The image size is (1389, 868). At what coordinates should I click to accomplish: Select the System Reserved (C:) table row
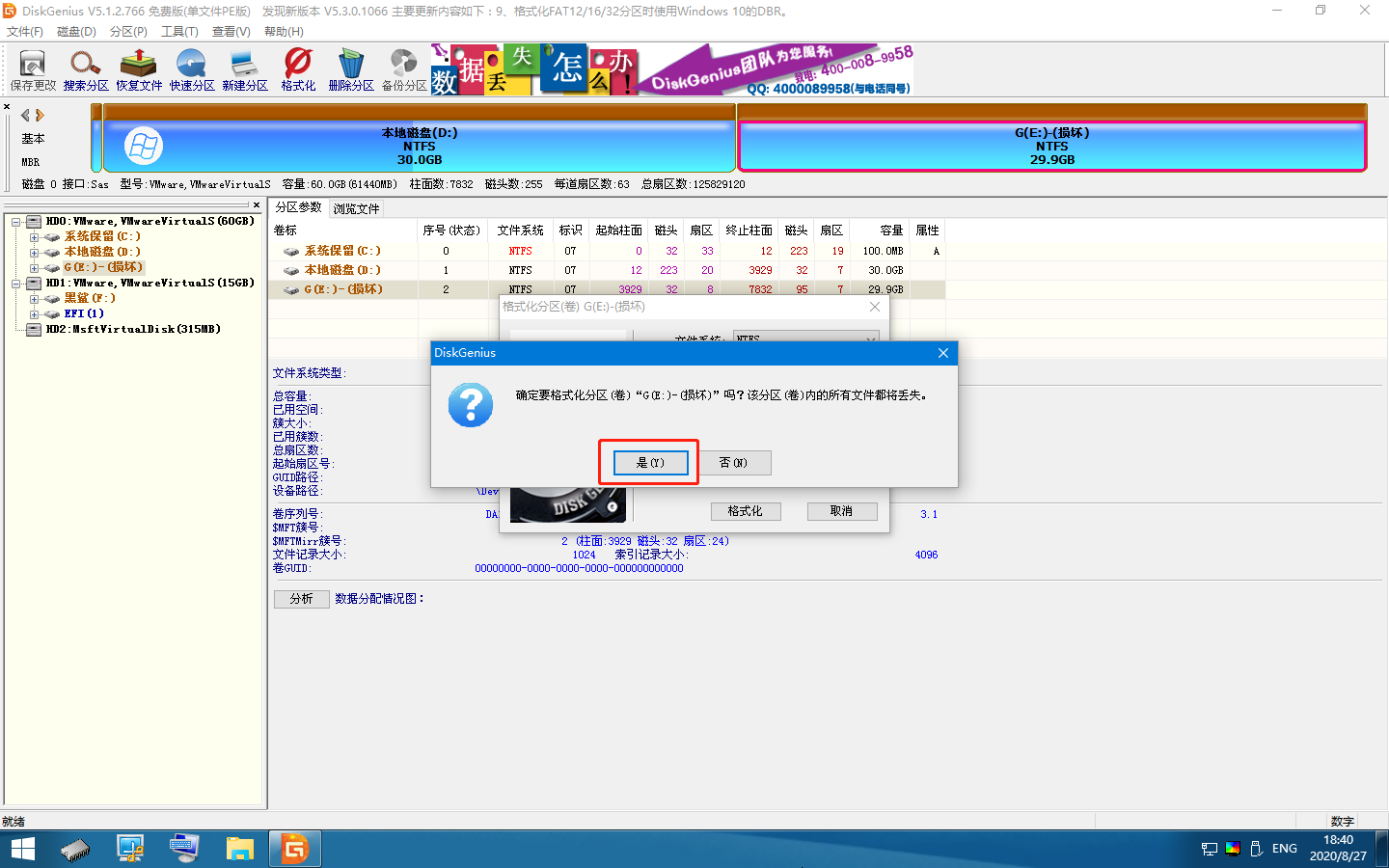[608, 251]
